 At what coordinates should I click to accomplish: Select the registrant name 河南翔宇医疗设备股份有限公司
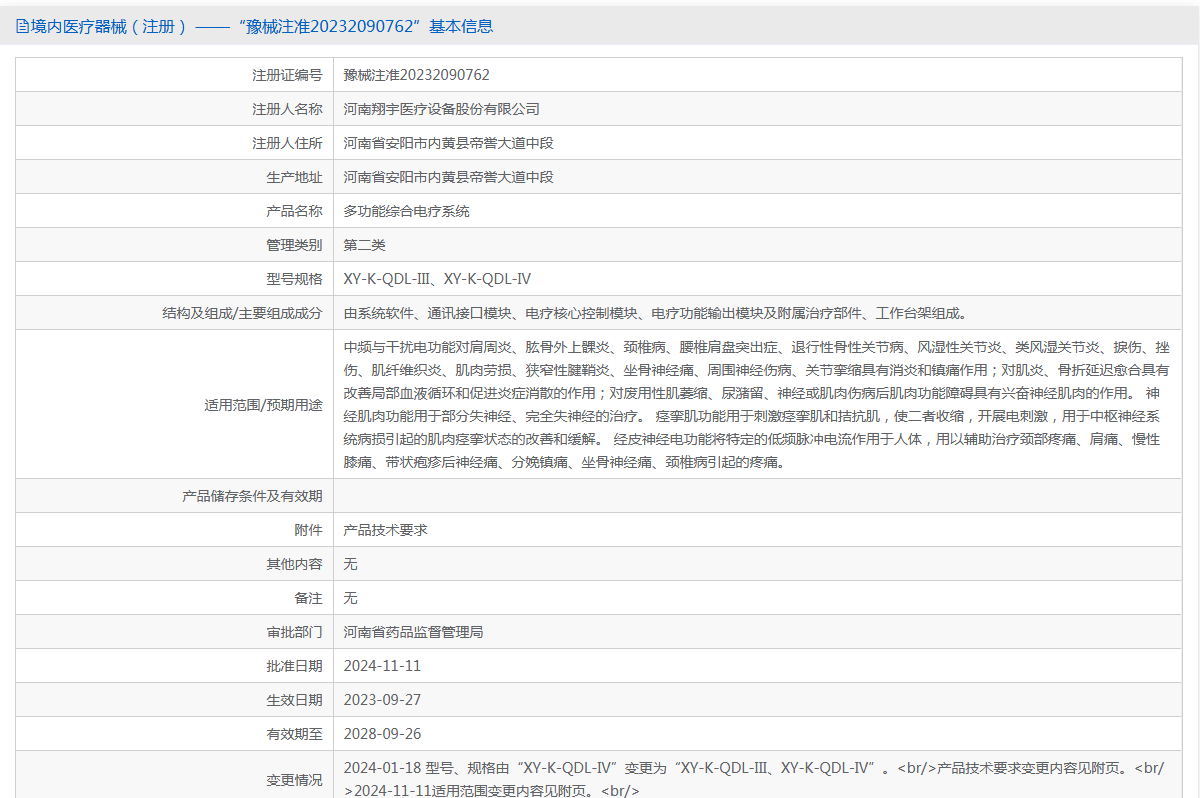441,109
